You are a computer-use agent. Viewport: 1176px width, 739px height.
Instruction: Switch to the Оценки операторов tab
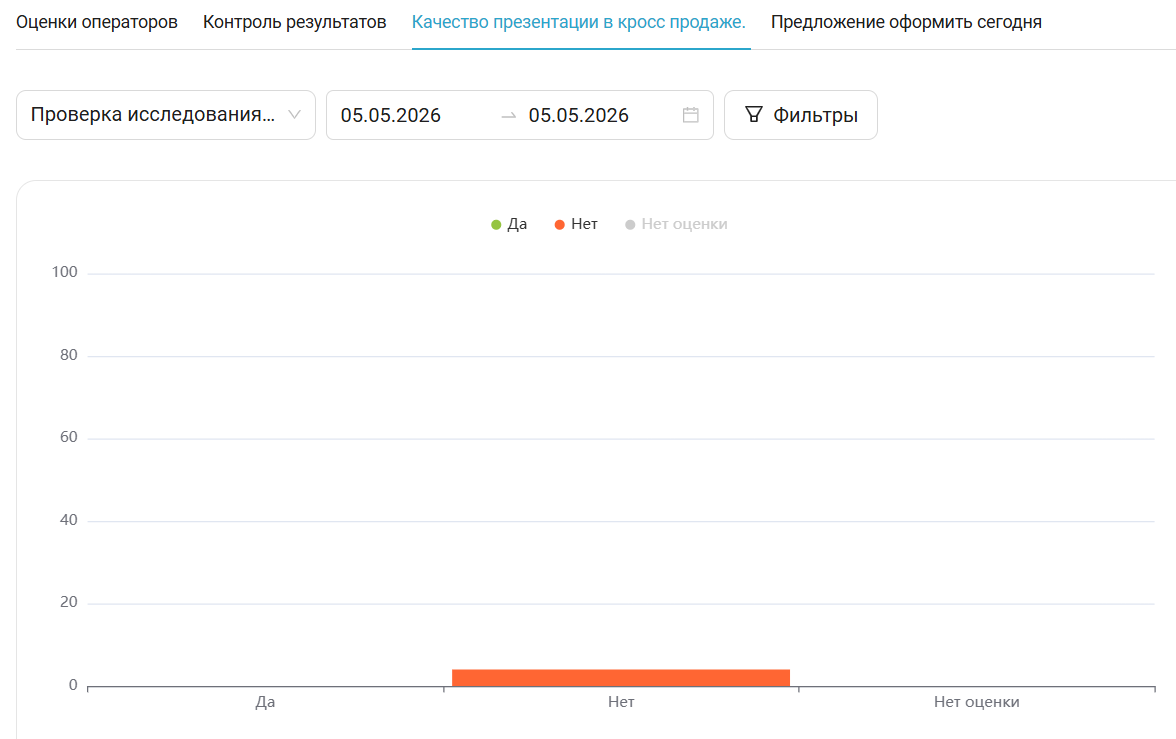point(97,23)
